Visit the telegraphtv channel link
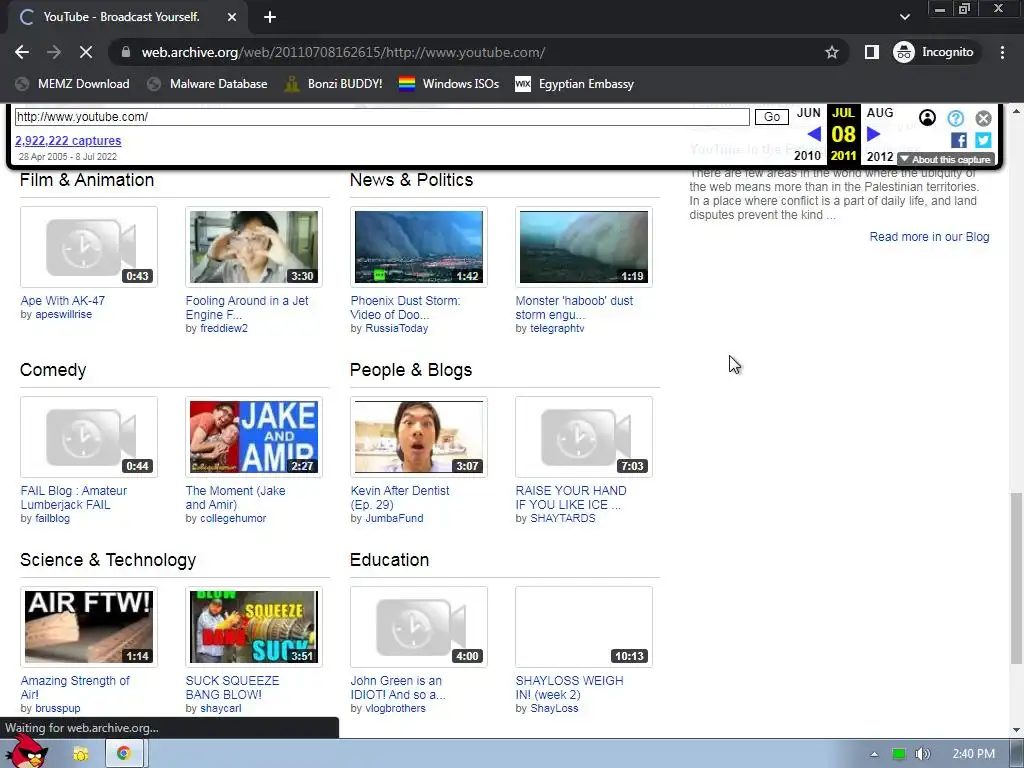Image resolution: width=1024 pixels, height=768 pixels. click(x=557, y=328)
